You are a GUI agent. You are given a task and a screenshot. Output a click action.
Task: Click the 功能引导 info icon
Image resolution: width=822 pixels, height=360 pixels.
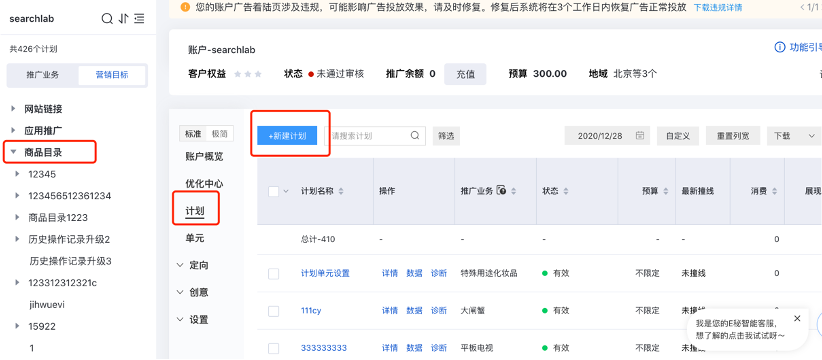pyautogui.click(x=780, y=47)
